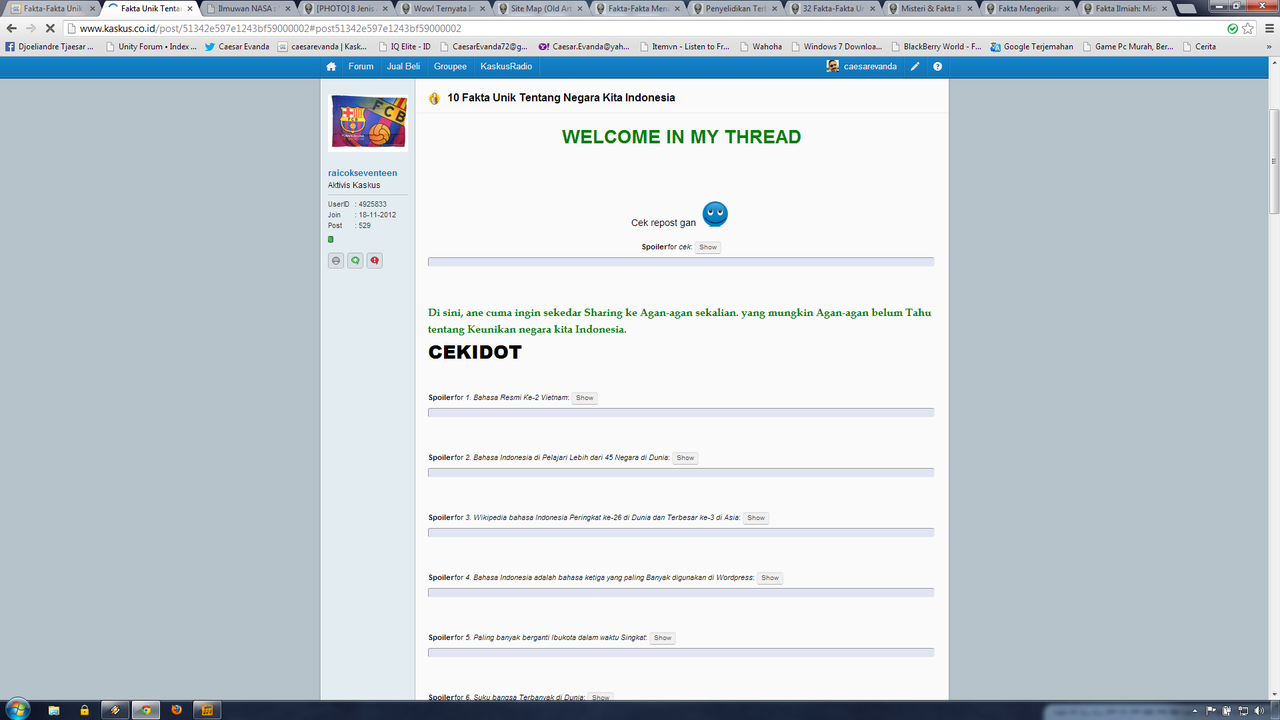Screen dimensions: 1280x720
Task: Click the blue smiley emoticon
Action: pyautogui.click(x=715, y=214)
